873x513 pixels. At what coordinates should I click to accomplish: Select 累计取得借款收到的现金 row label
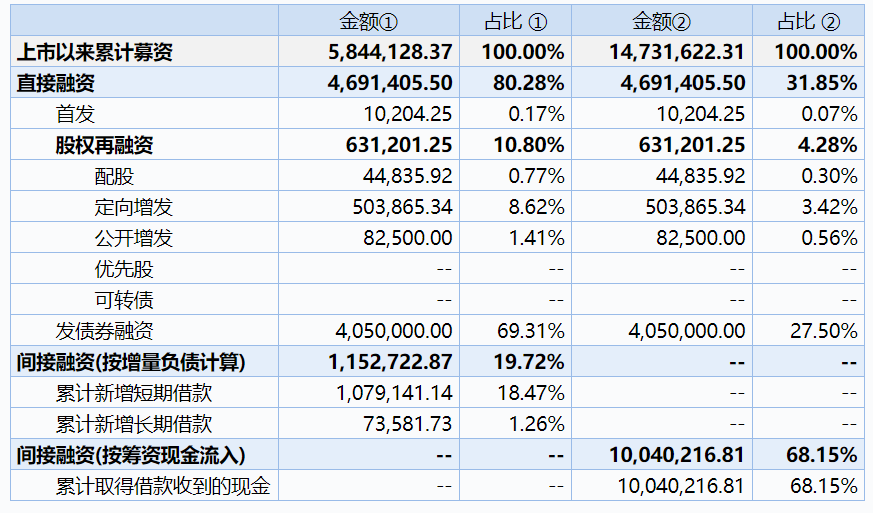[163, 486]
